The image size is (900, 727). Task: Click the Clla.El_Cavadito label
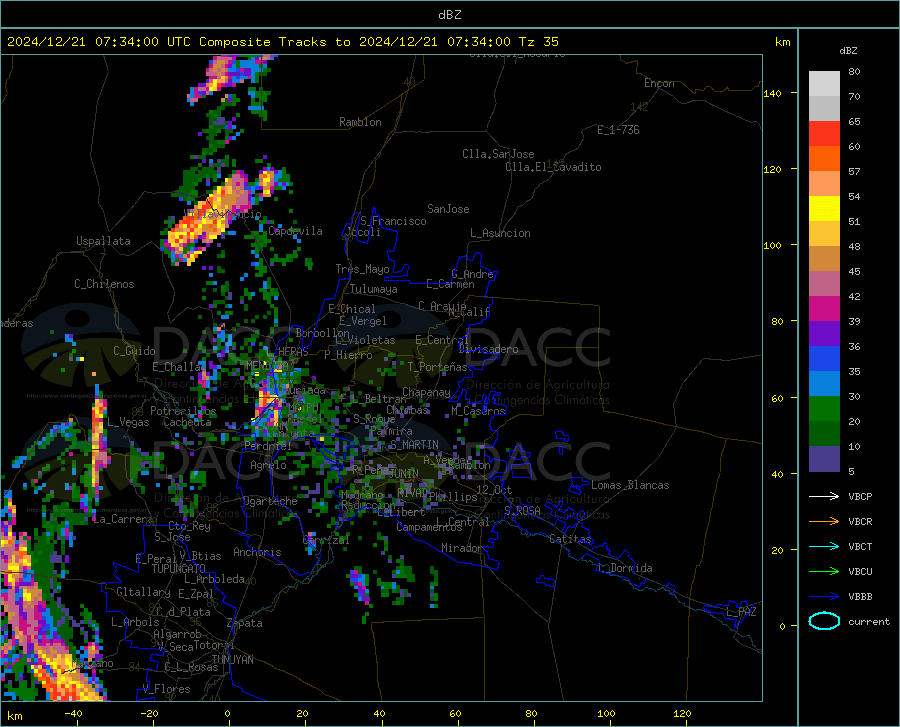tap(553, 167)
